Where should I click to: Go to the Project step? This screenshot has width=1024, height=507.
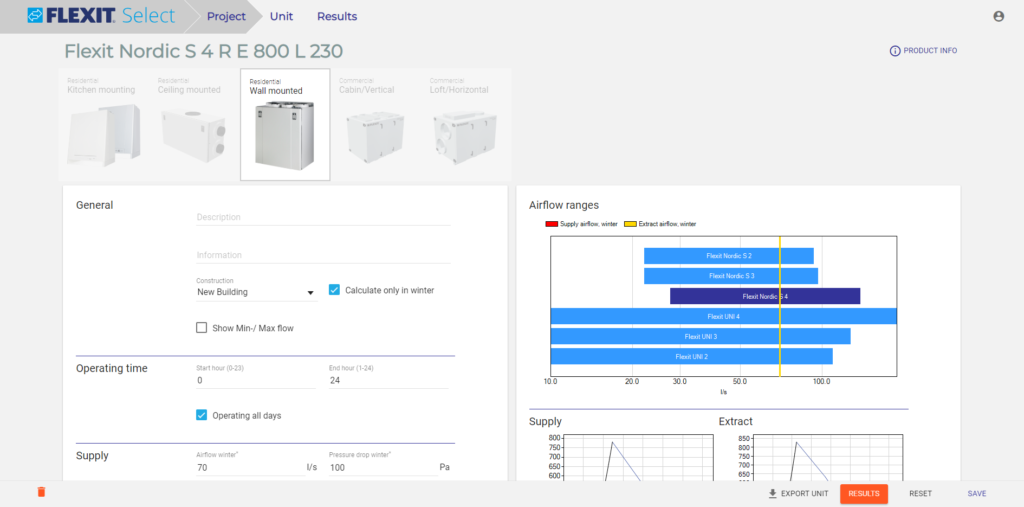[x=226, y=16]
